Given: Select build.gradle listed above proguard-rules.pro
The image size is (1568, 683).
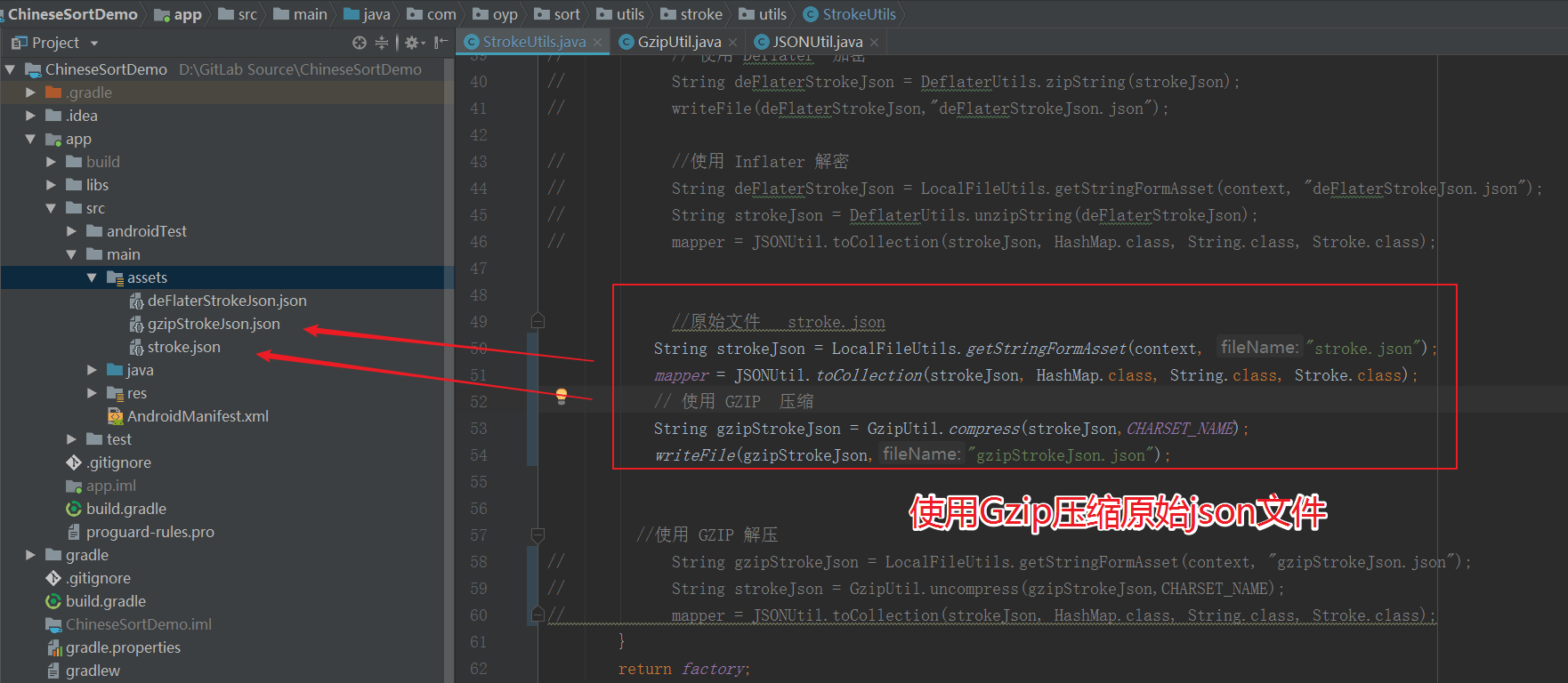Looking at the screenshot, I should [x=126, y=509].
